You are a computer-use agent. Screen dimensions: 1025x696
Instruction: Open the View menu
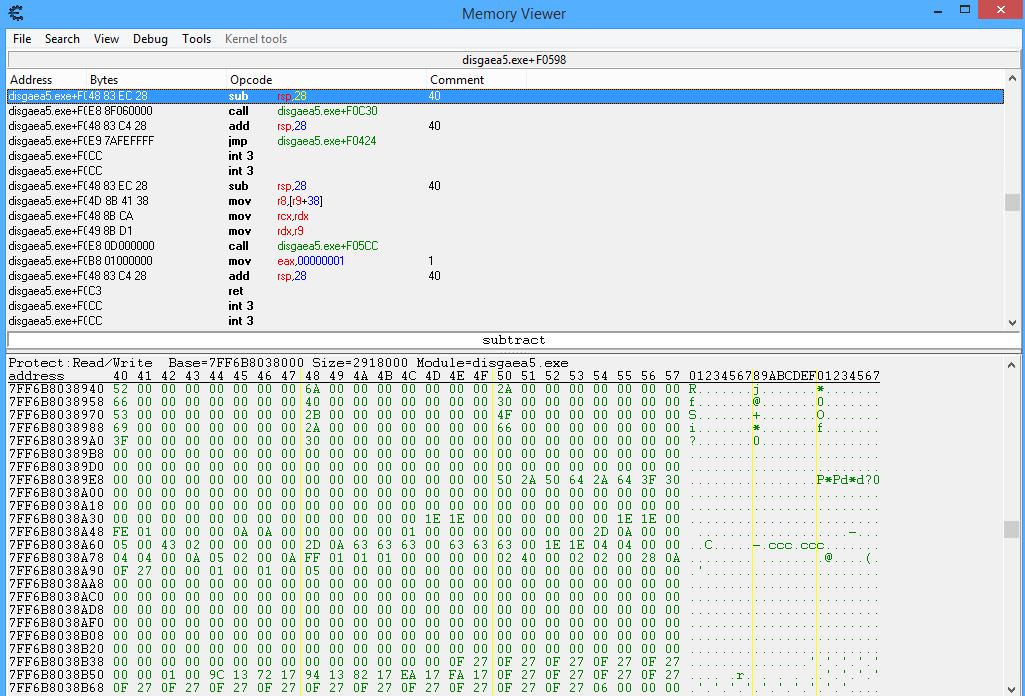[x=106, y=39]
